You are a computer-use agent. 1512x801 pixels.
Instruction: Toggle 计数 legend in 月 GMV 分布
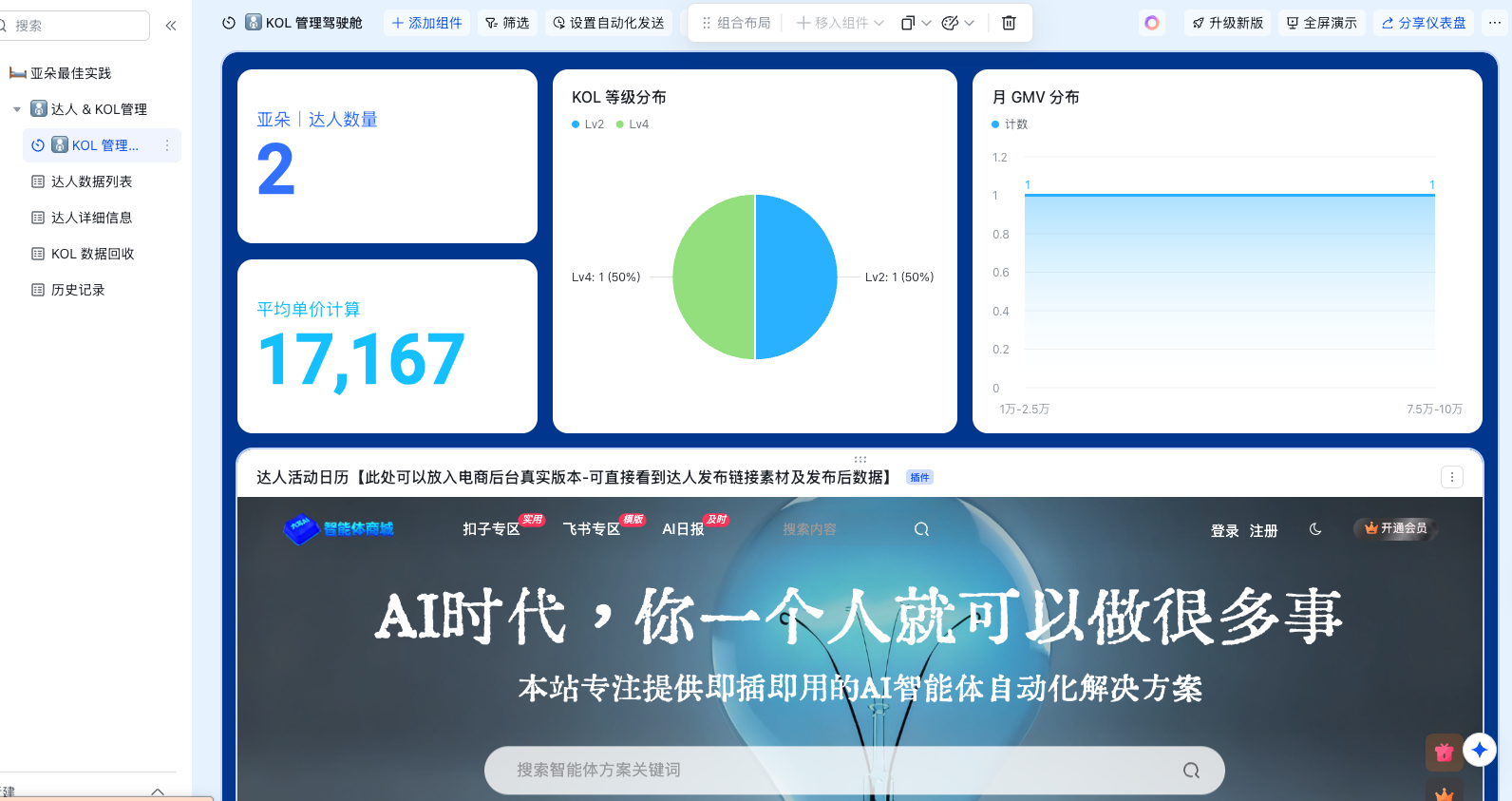coord(1010,124)
